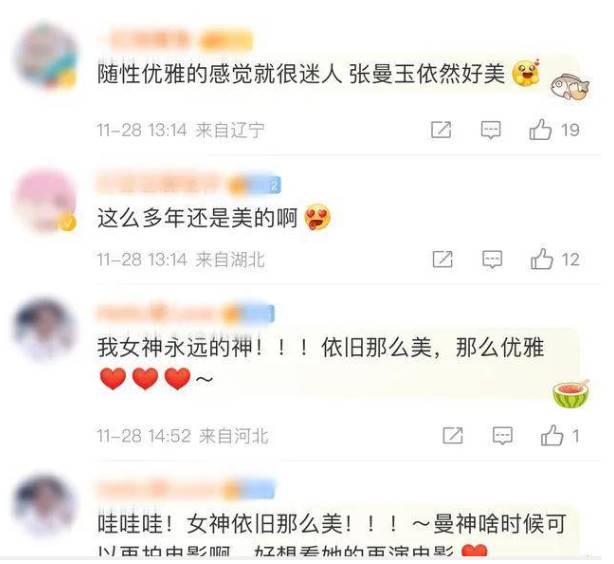Open the third commenter's profile avatar
This screenshot has width=614, height=564.
pyautogui.click(x=45, y=329)
